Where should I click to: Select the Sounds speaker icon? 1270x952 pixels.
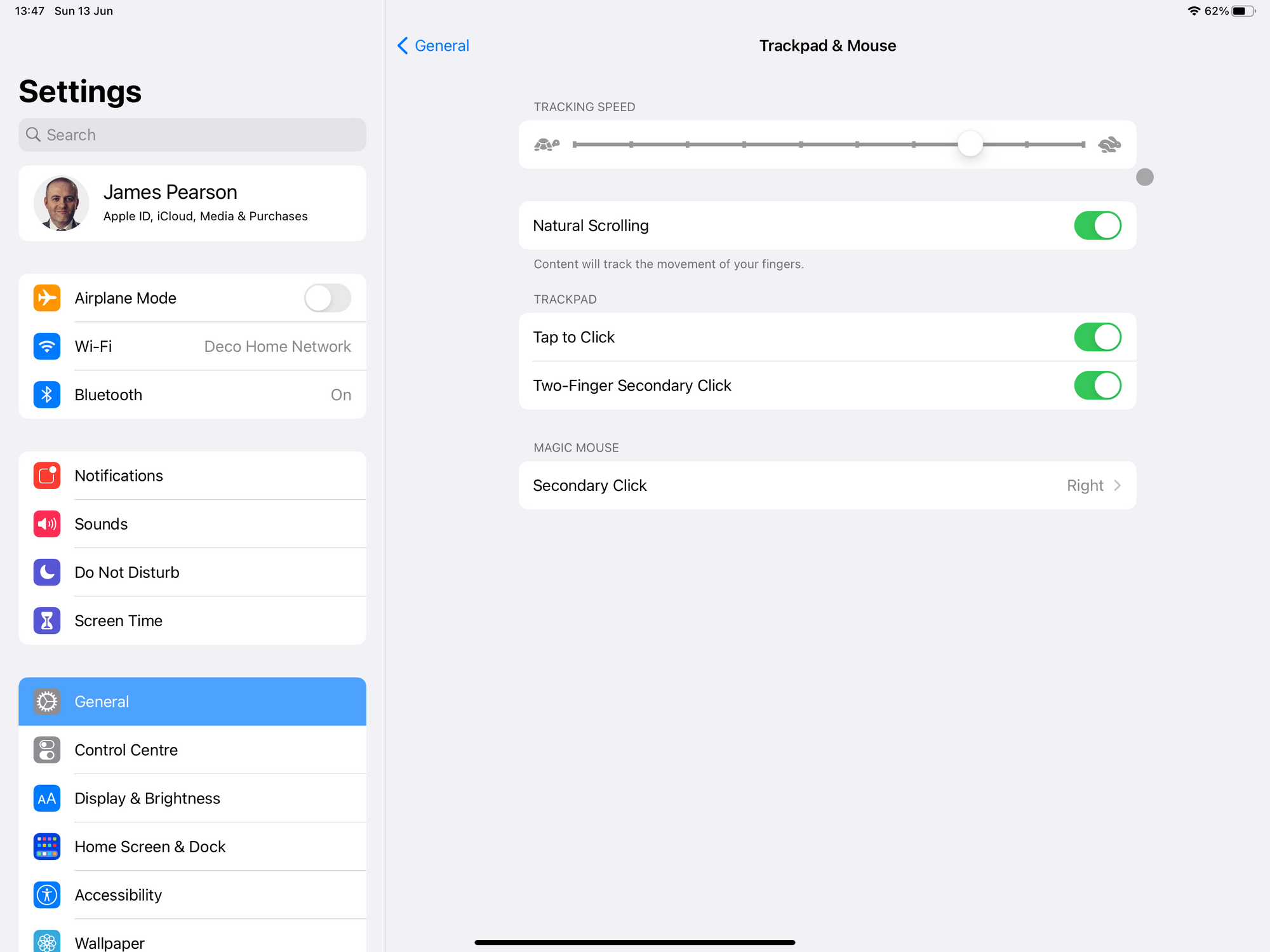click(46, 523)
